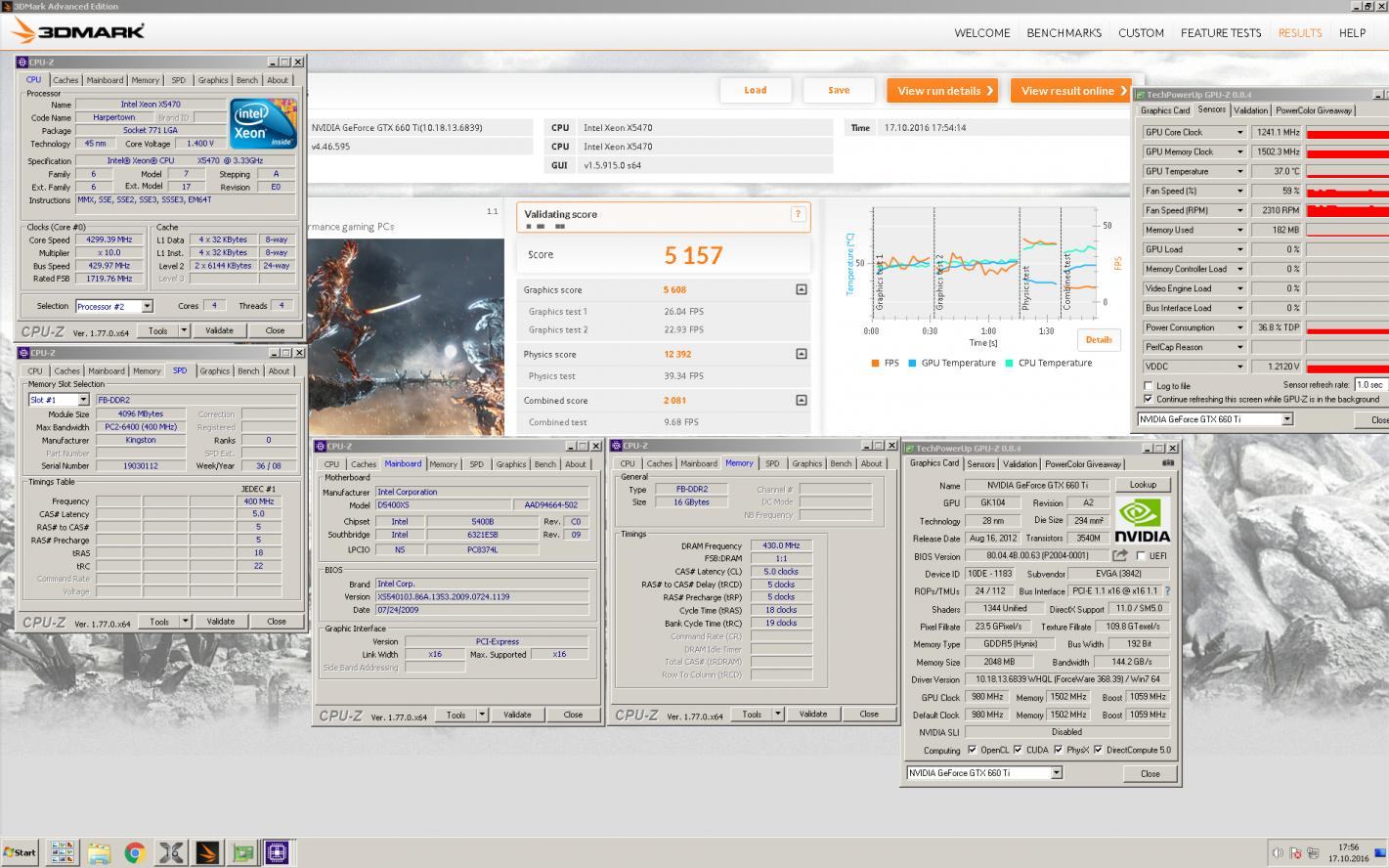Image resolution: width=1389 pixels, height=868 pixels.
Task: Open the 3DMark taskbar icon
Action: coord(206,852)
